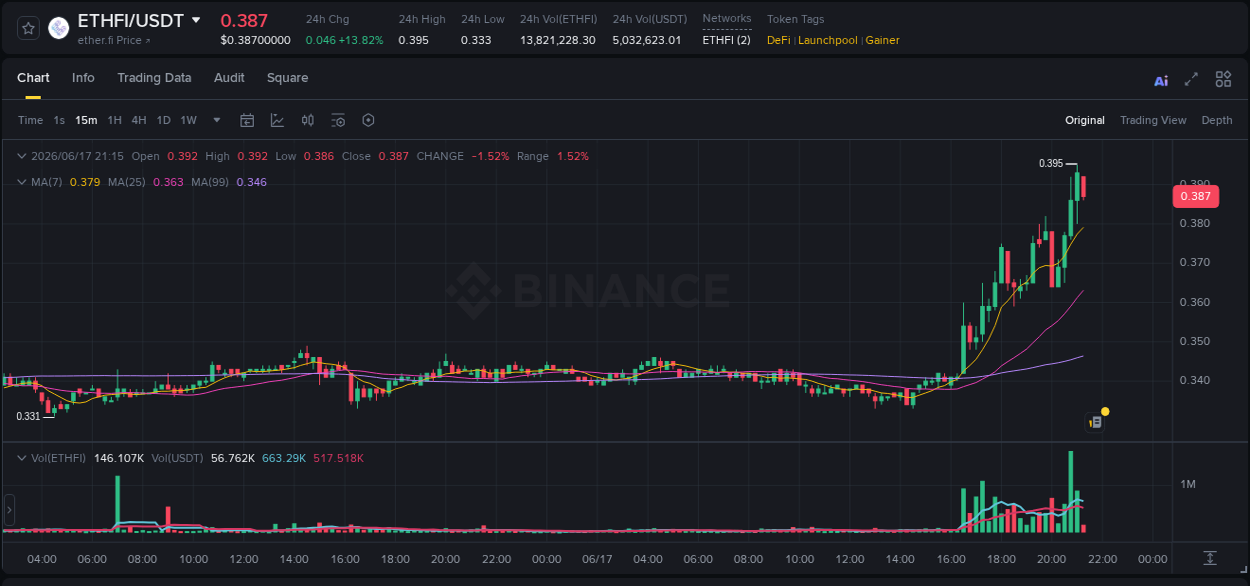Click the 24h High value 0.395

[413, 40]
